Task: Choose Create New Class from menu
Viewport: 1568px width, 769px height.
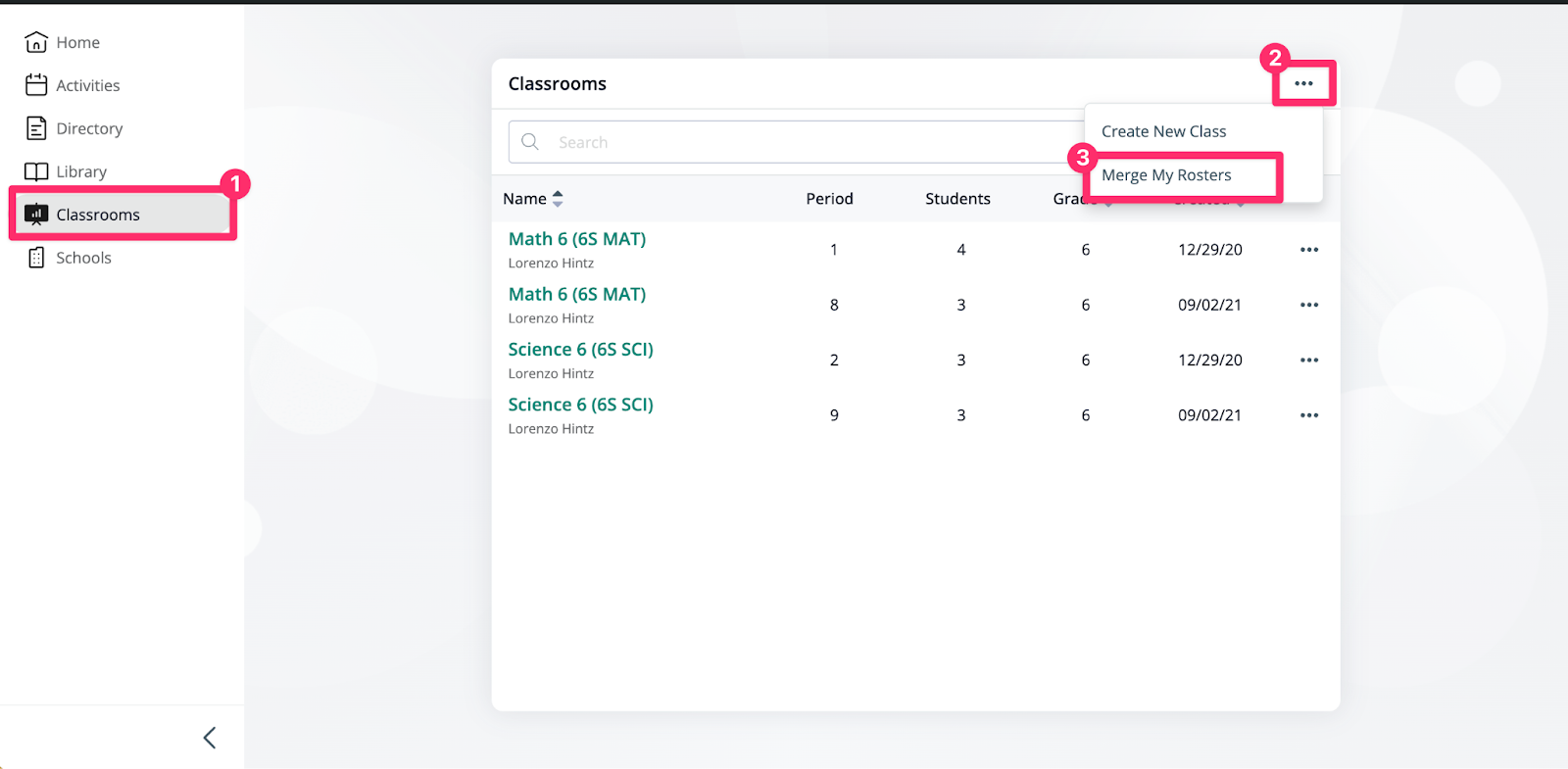Action: (1163, 131)
